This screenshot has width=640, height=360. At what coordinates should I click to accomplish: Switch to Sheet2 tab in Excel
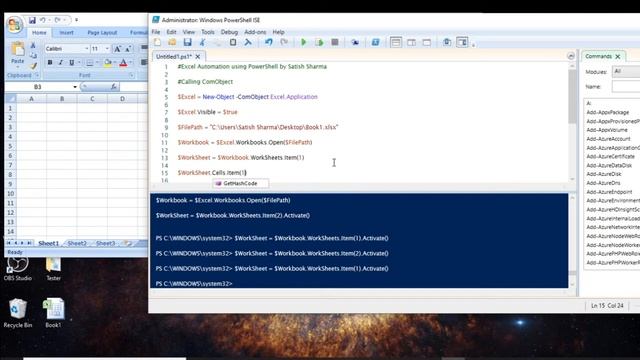pos(77,243)
